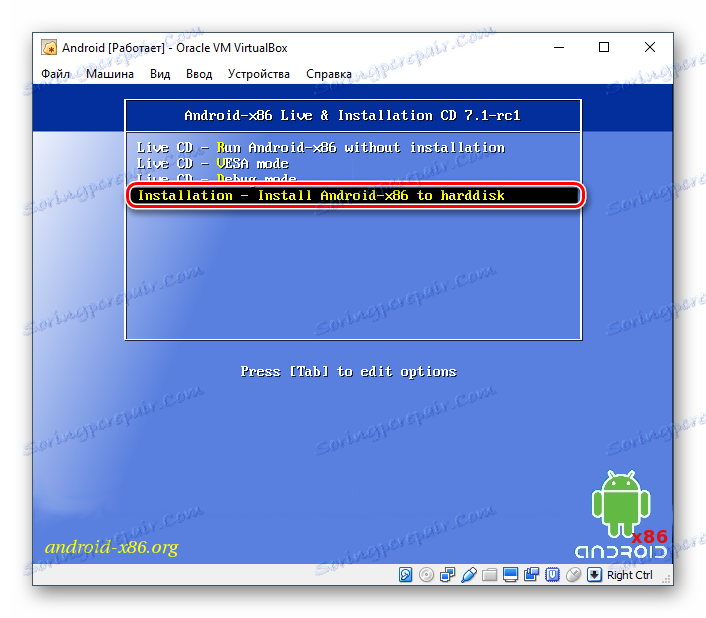
Task: Click the Android-x86 Live & Installation CD title
Action: pos(353,115)
